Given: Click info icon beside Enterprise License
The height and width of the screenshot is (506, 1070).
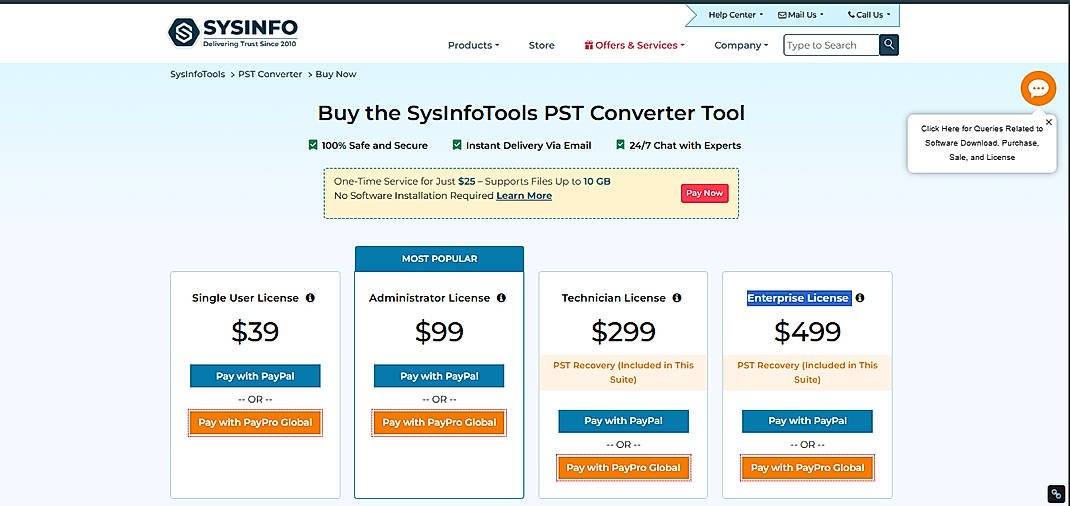Looking at the screenshot, I should point(860,298).
